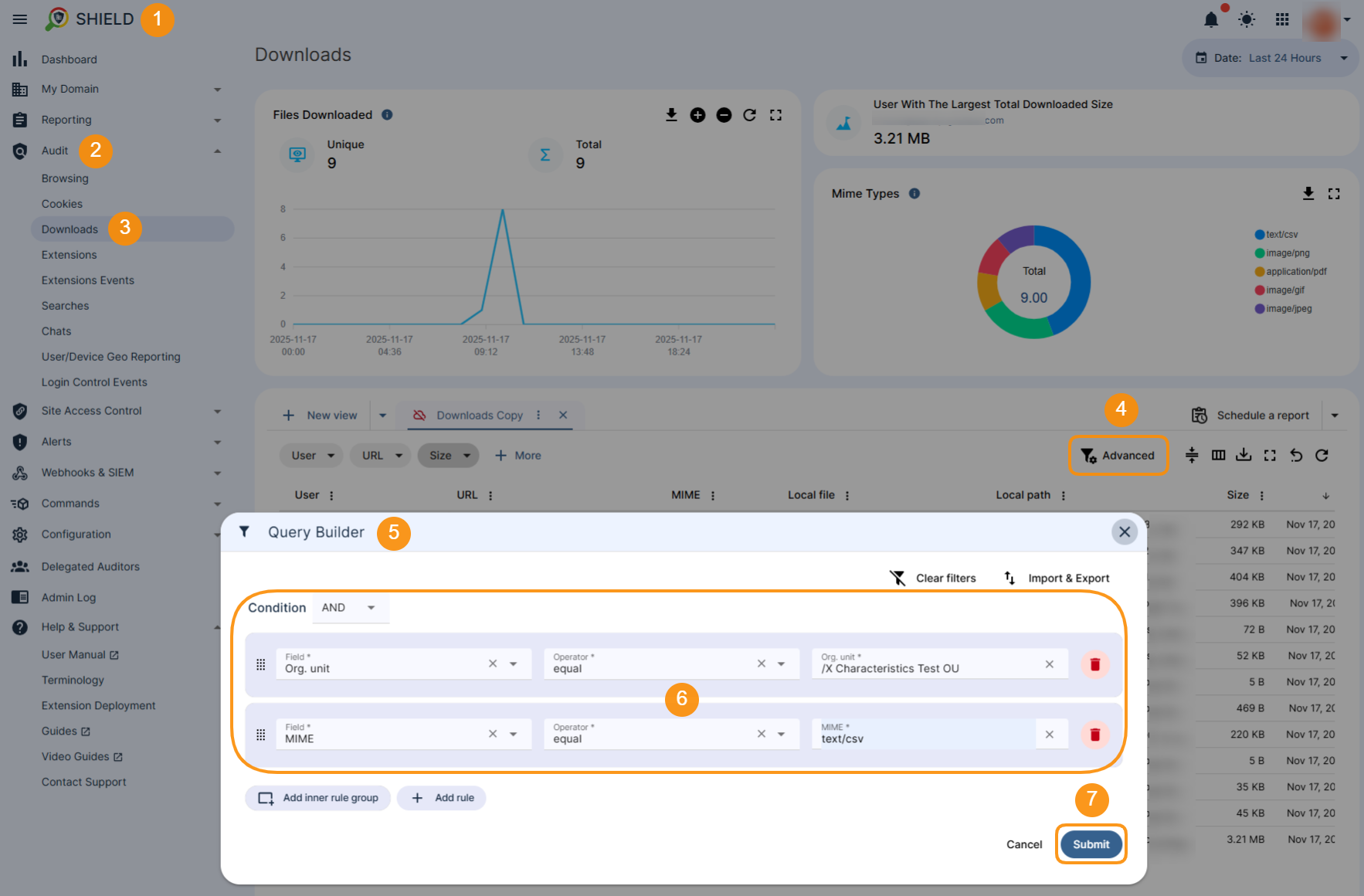Toggle the disabled-view icon on Downloads Copy
Viewport: 1364px width, 896px height.
(419, 415)
